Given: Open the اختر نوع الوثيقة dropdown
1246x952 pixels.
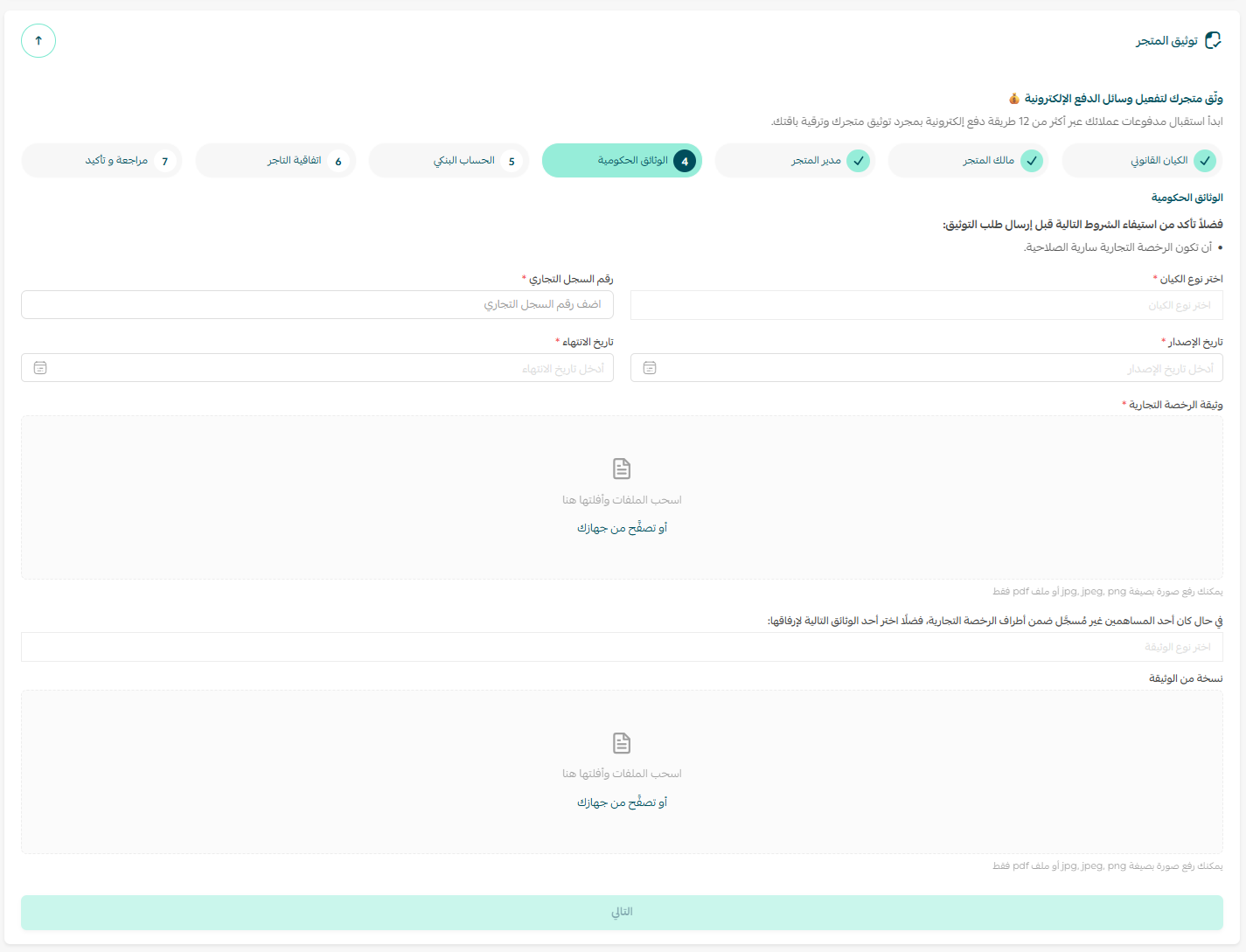Looking at the screenshot, I should [622, 647].
